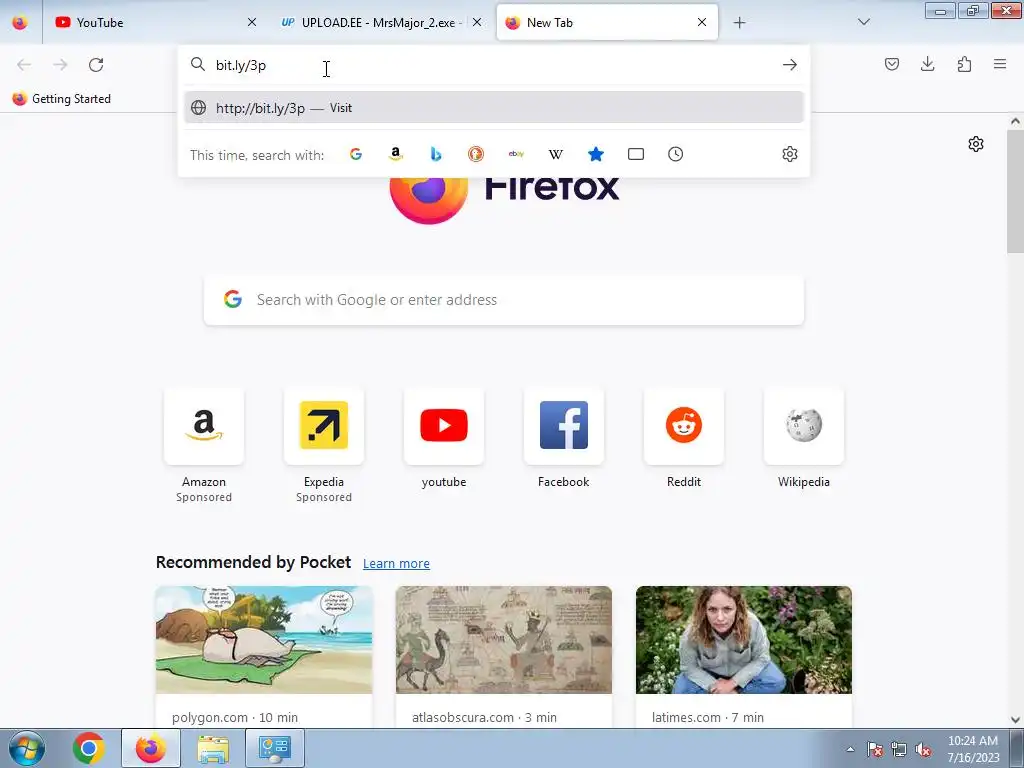Switch to the YouTube tab
1024x768 pixels.
click(x=155, y=22)
